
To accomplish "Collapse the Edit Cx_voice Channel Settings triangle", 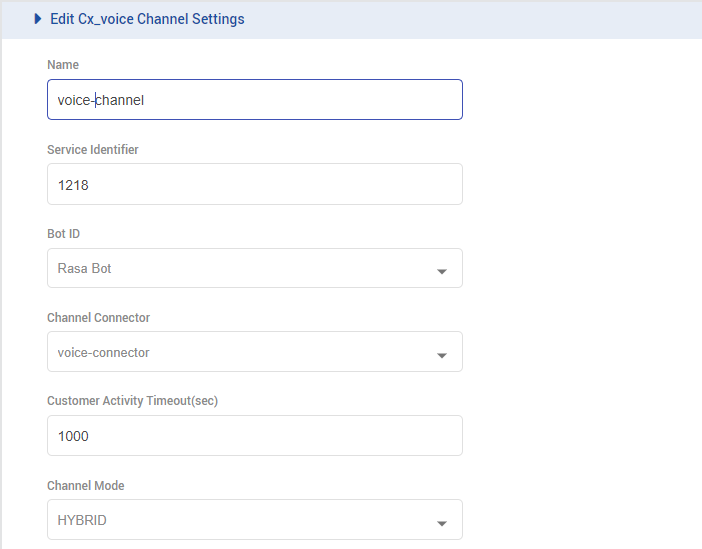I will (38, 19).
